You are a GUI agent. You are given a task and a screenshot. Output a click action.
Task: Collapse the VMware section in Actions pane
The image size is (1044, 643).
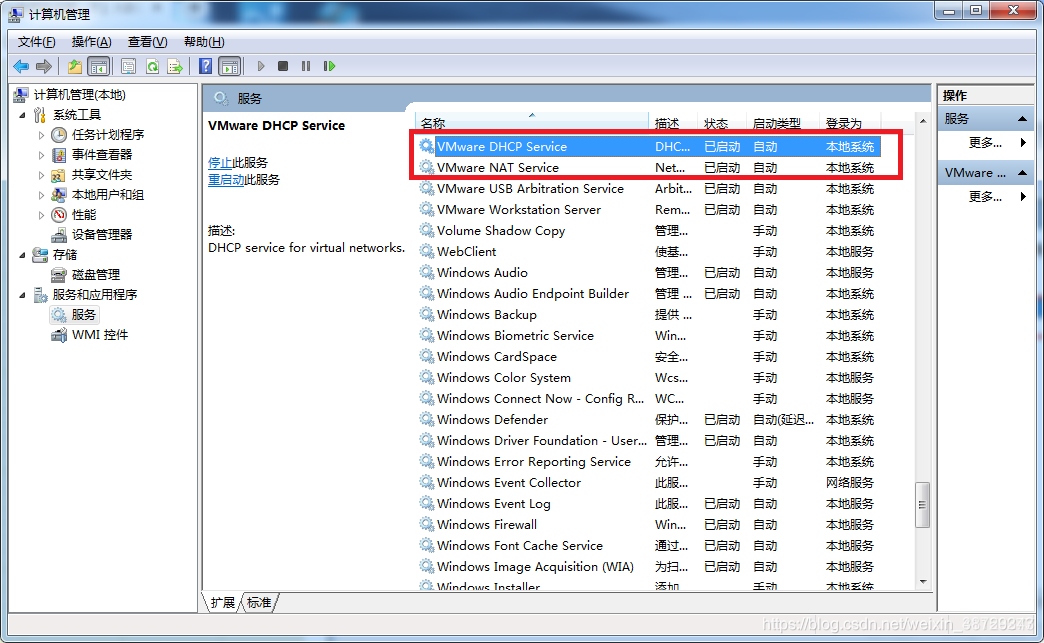click(x=1022, y=173)
